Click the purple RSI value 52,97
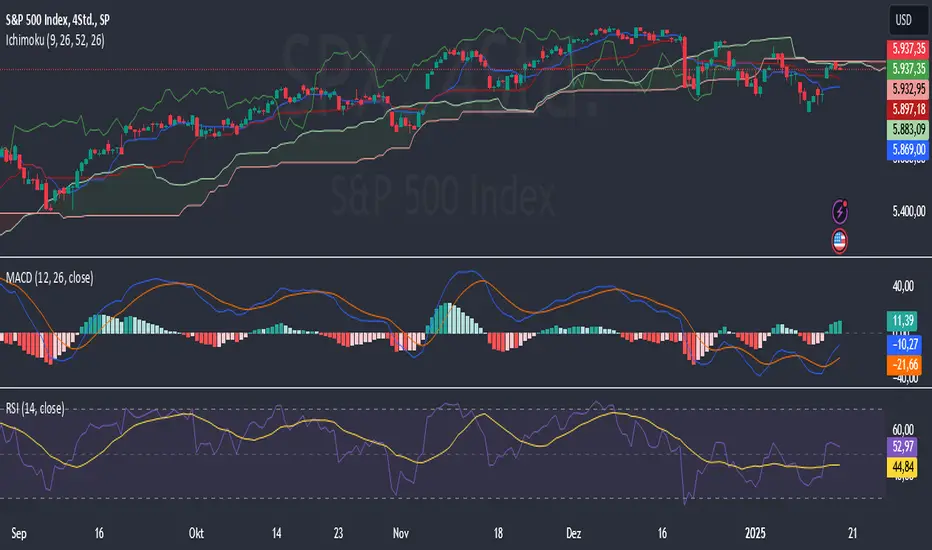This screenshot has width=932, height=550. coord(903,447)
